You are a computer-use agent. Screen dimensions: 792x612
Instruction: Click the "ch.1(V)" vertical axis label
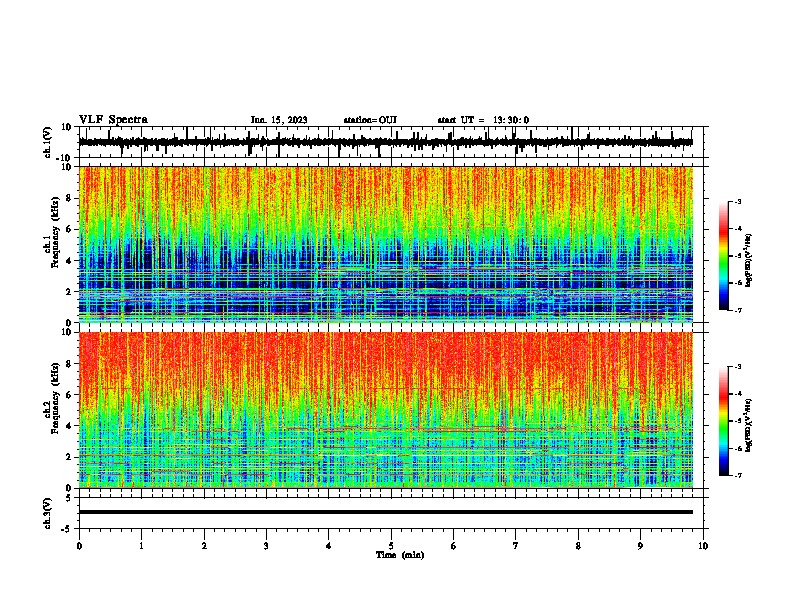[48, 142]
